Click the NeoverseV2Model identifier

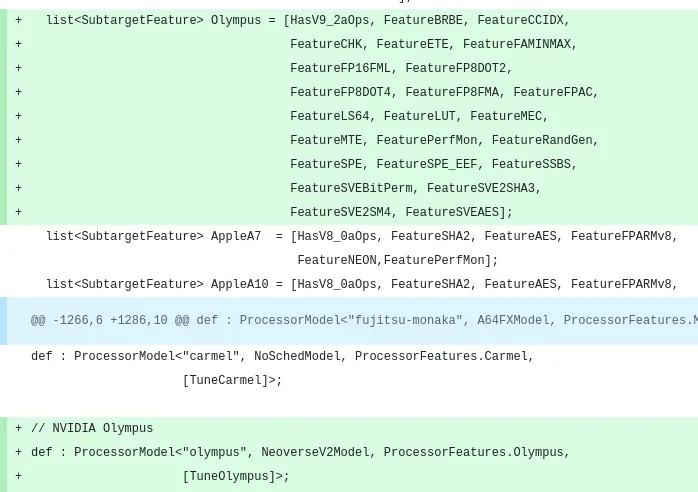pyautogui.click(x=315, y=453)
